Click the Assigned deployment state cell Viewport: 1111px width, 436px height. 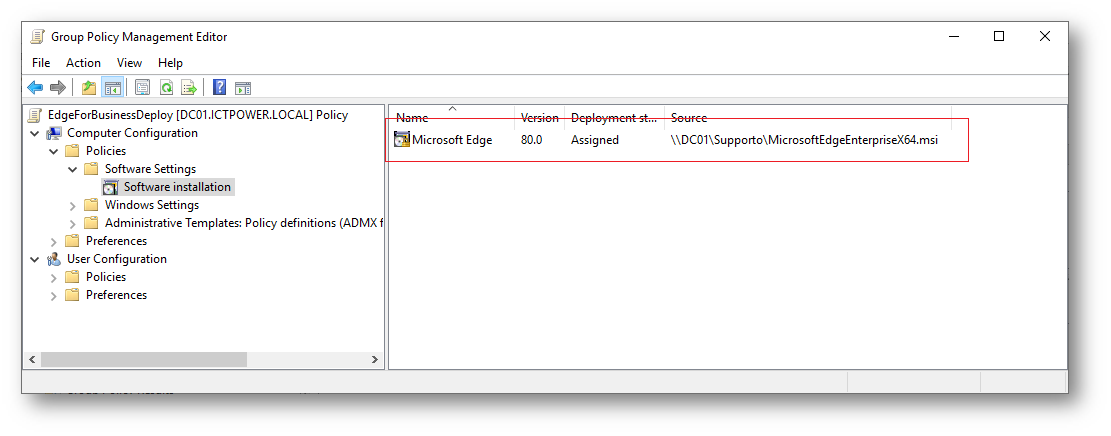594,140
